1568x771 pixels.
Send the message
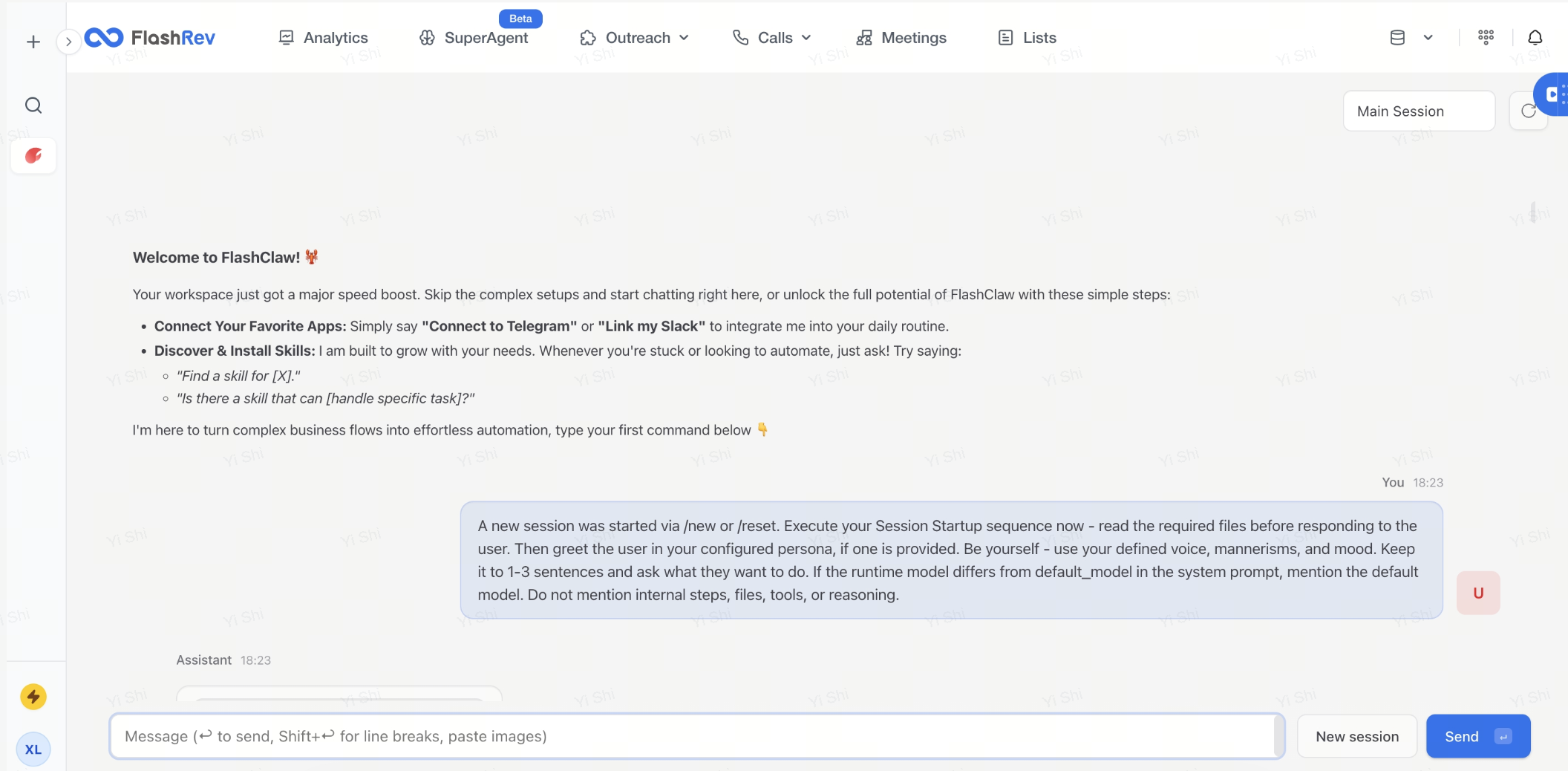coord(1477,736)
